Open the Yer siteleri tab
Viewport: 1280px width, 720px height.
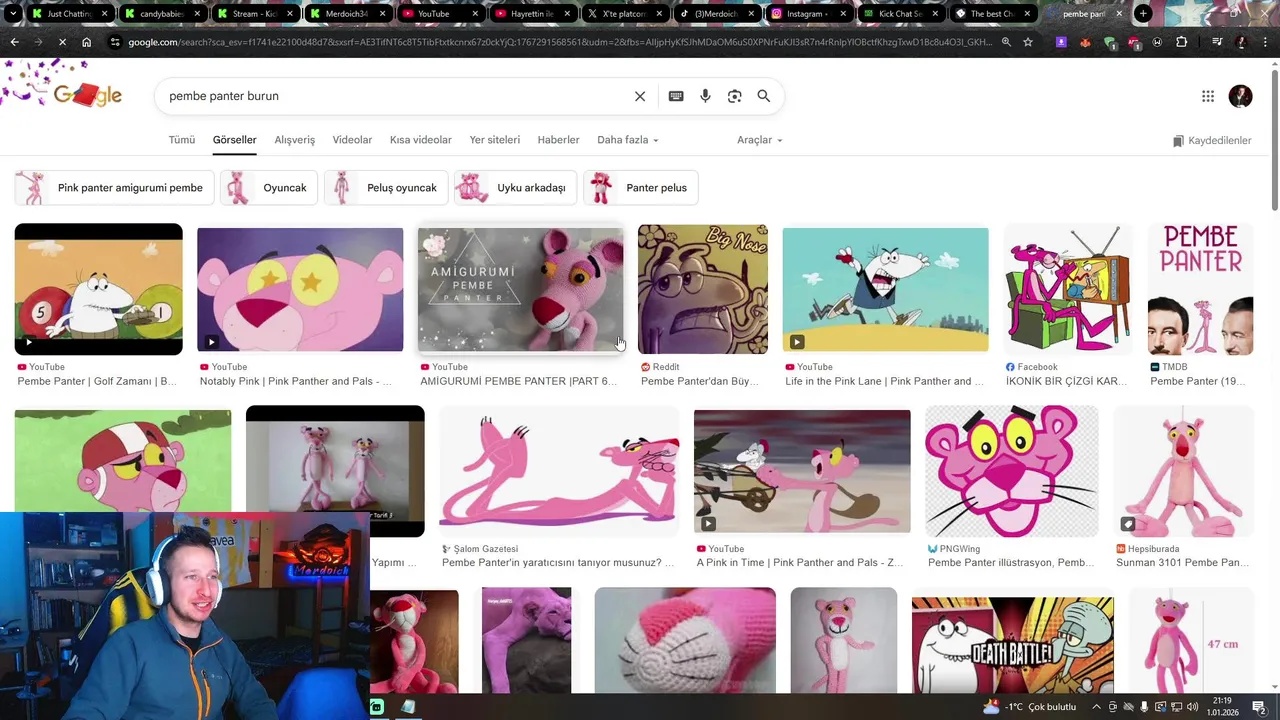[x=495, y=140]
